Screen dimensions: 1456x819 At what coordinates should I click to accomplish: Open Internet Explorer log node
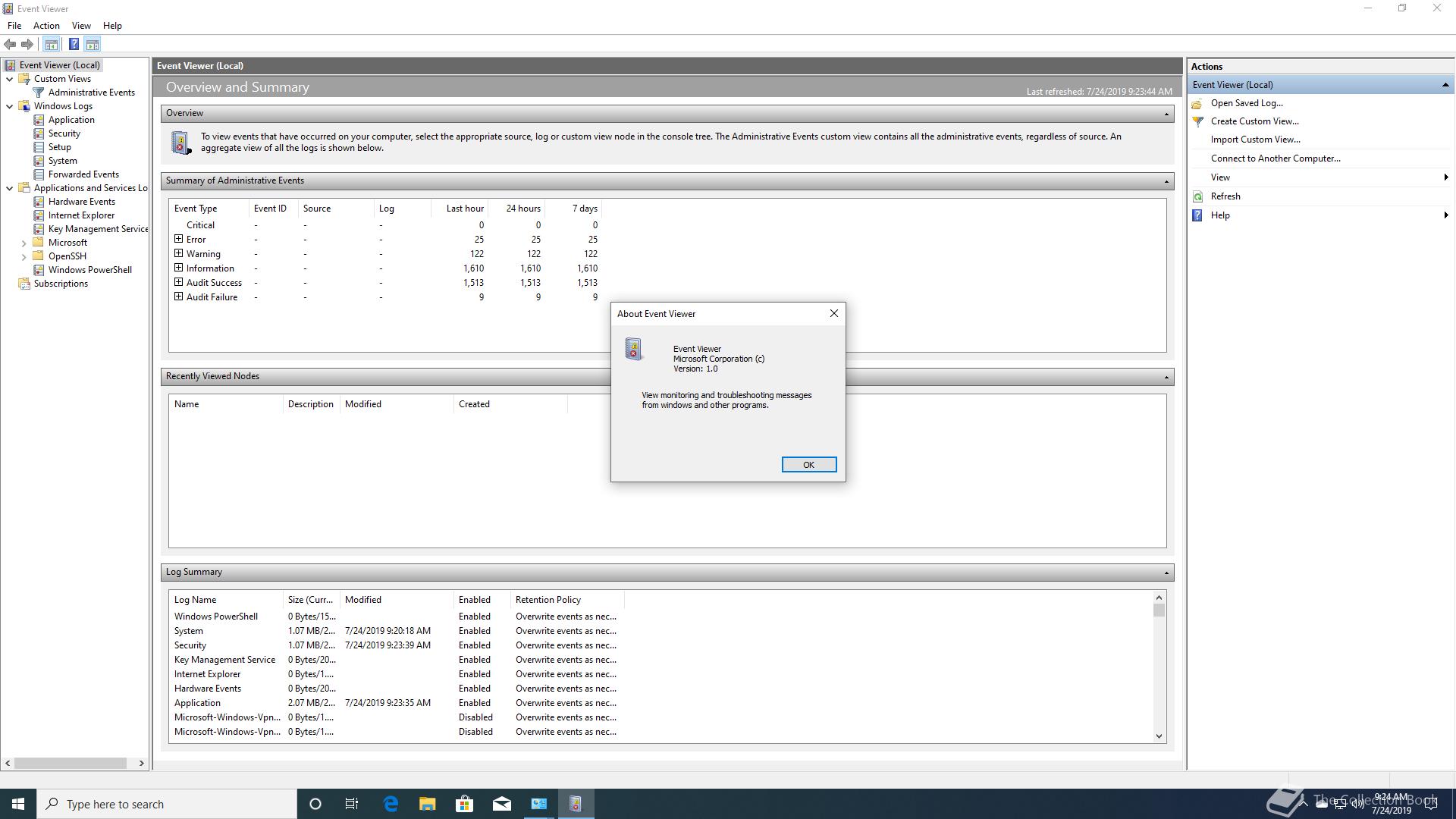click(x=81, y=215)
